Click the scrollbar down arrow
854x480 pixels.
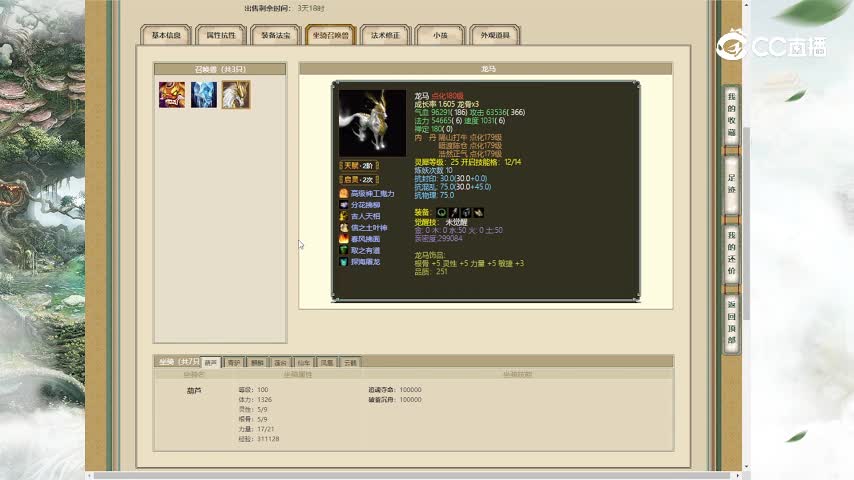746,467
